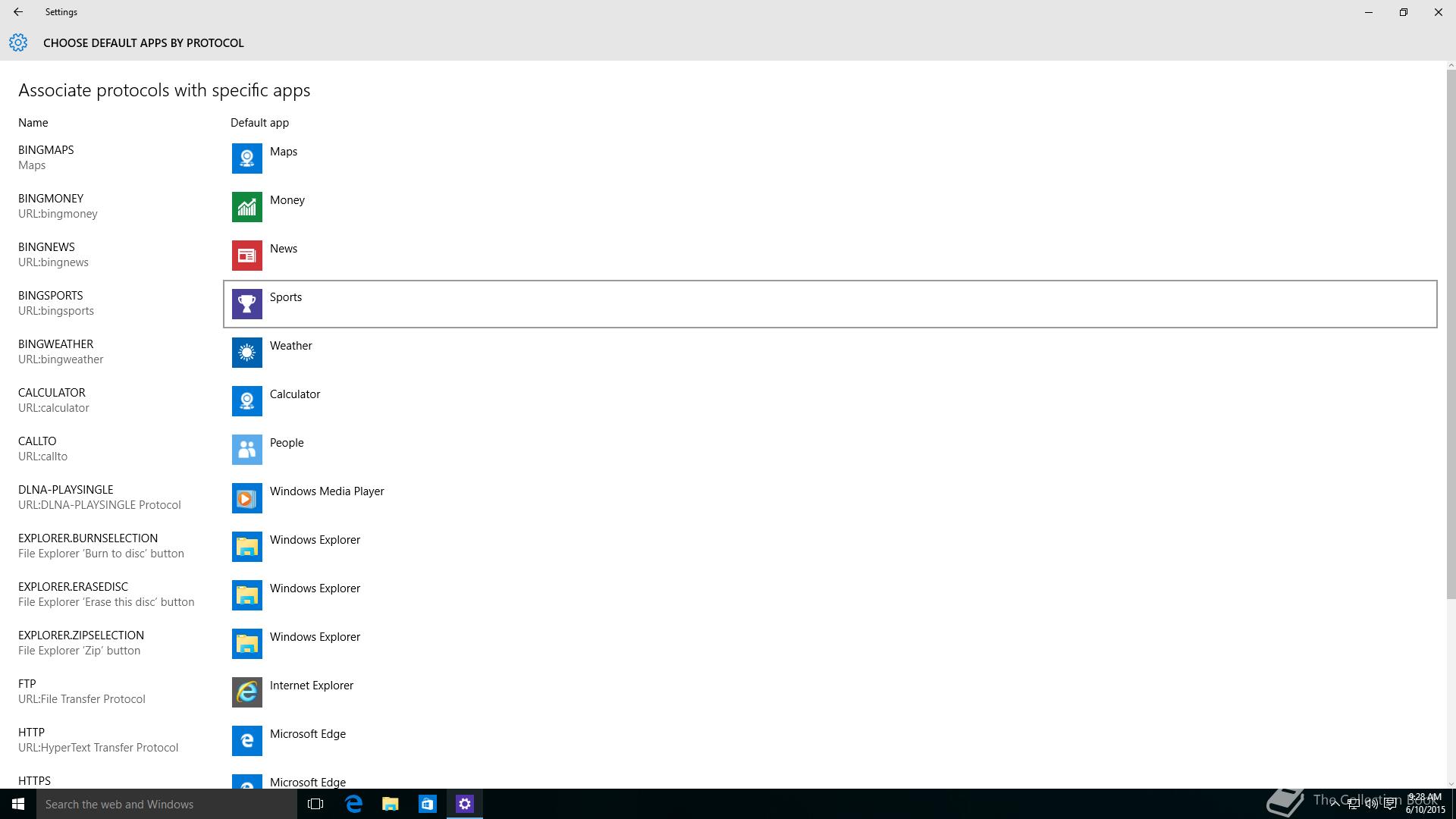Select the BINGSPORTS protocol name

coord(51,296)
